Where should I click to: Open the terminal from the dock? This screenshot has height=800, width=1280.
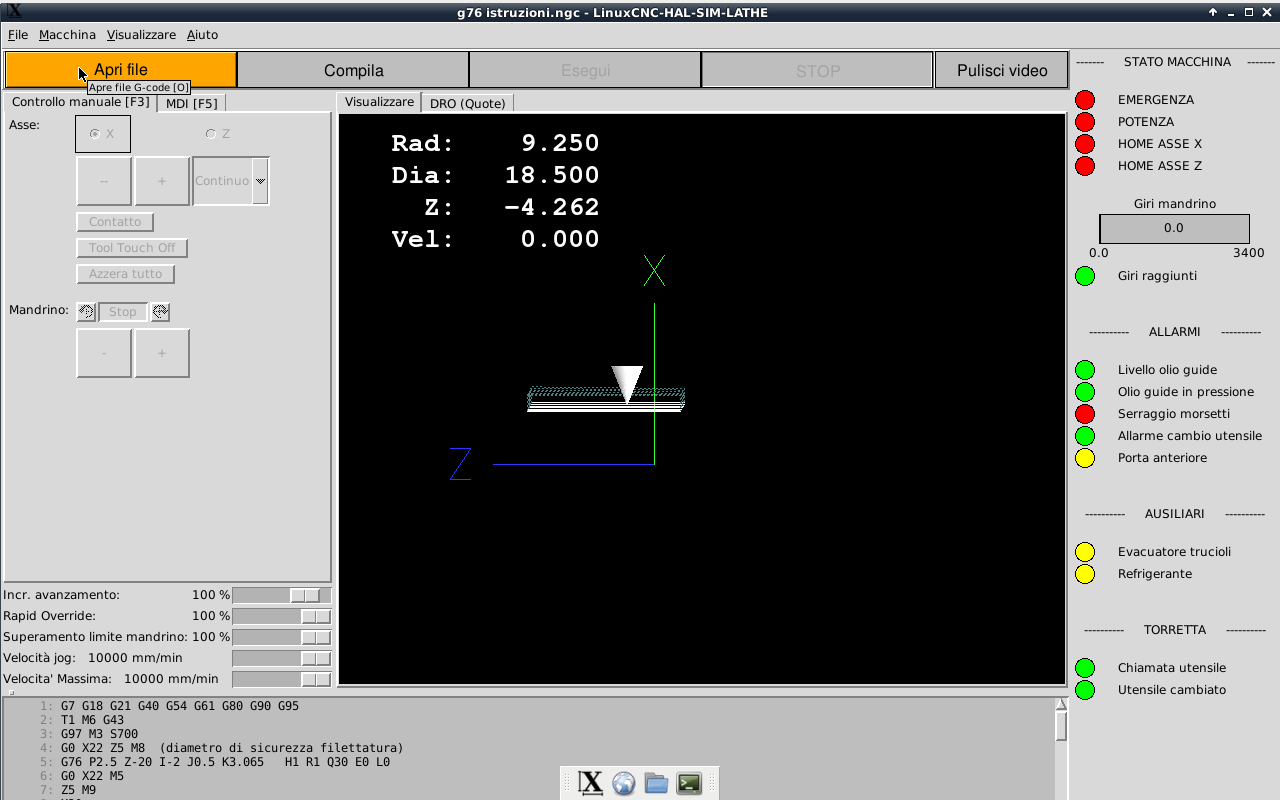tap(689, 783)
